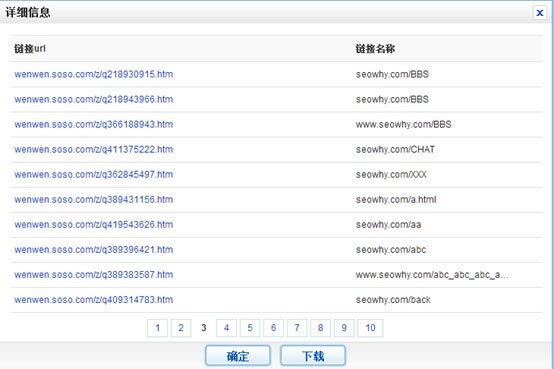Select current page number 3
The image size is (554, 369).
[x=204, y=328]
